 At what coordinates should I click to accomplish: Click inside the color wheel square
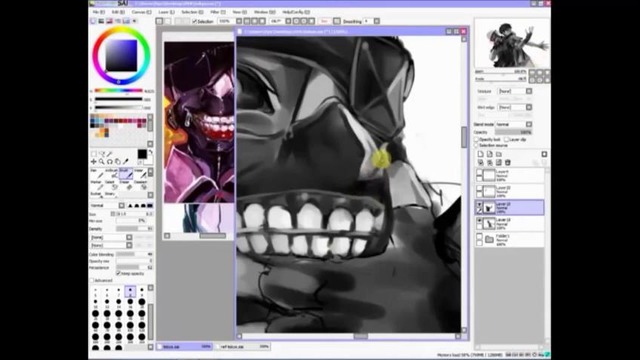tap(121, 56)
